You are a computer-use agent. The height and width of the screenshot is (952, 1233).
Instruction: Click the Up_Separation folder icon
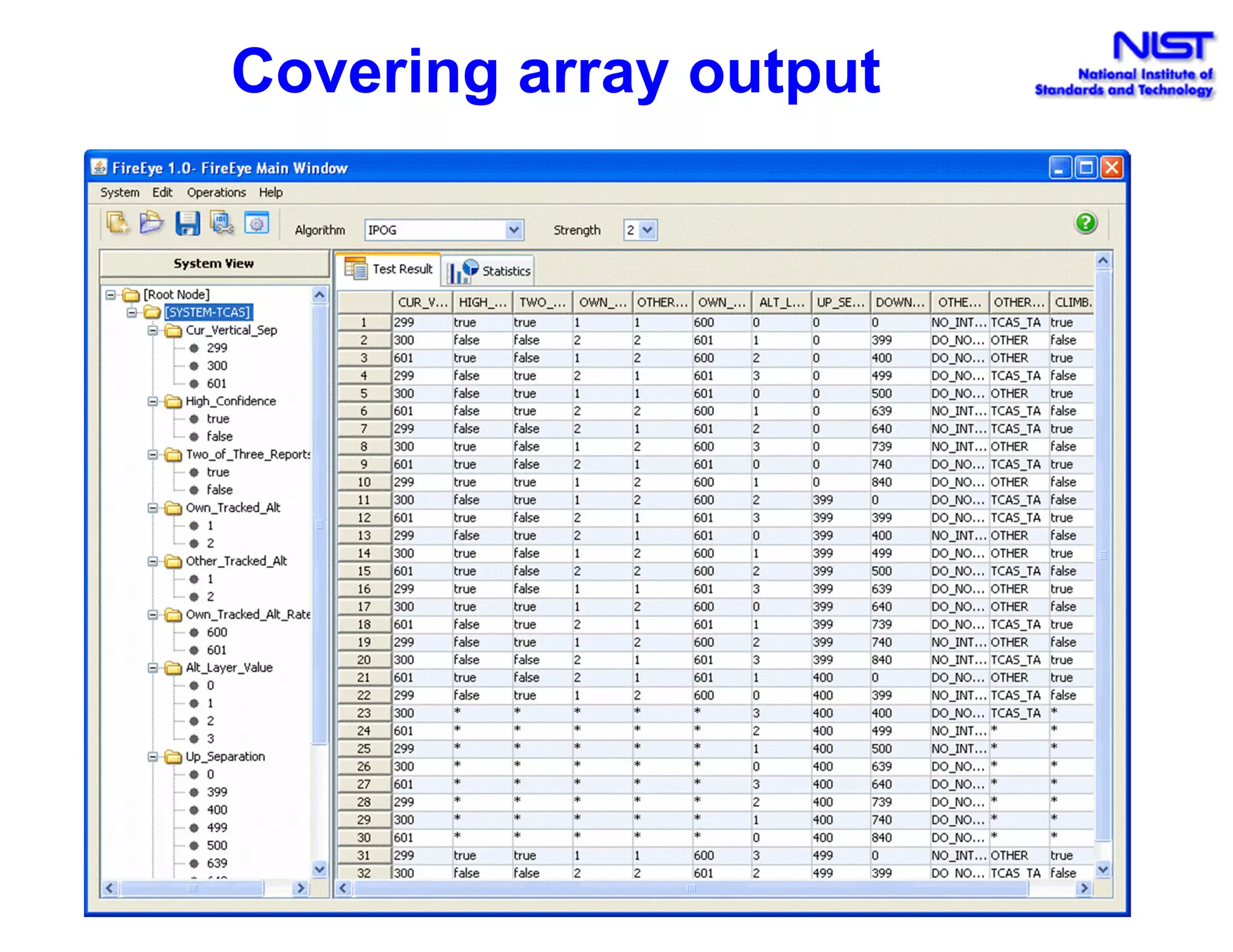click(x=173, y=757)
